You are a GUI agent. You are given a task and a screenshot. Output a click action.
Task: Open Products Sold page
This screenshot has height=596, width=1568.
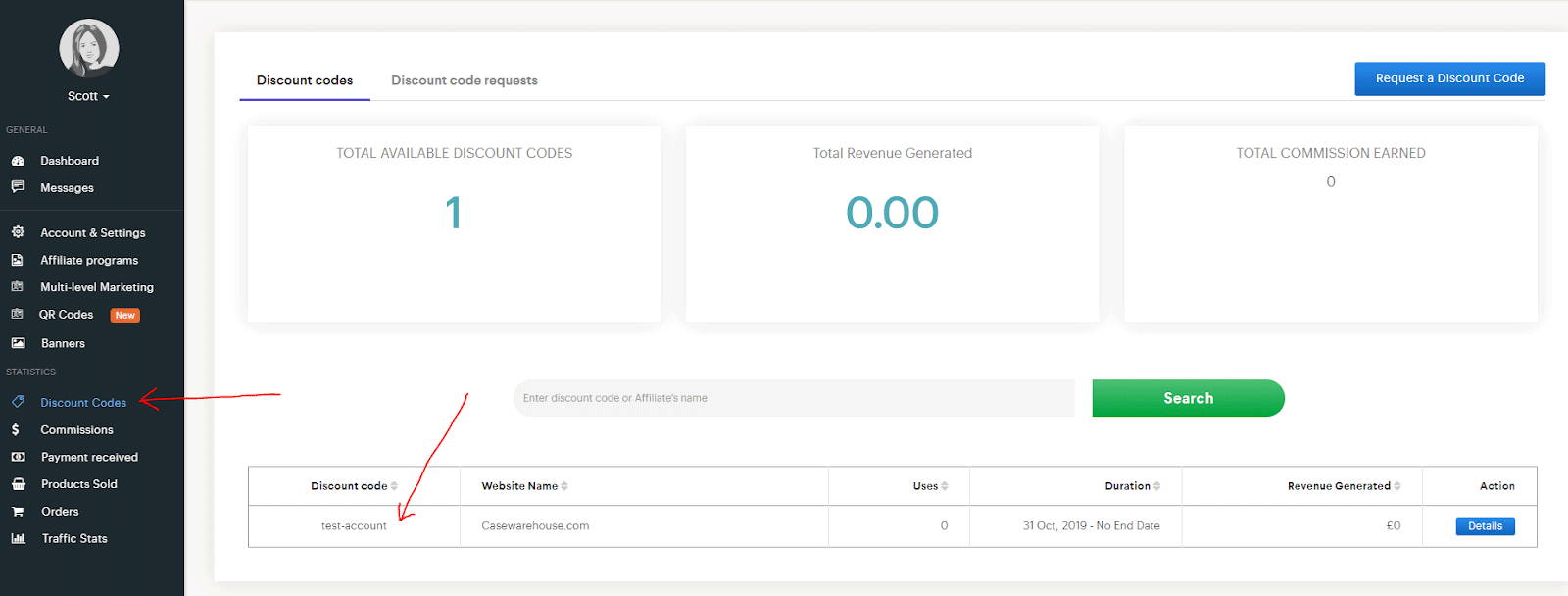79,484
